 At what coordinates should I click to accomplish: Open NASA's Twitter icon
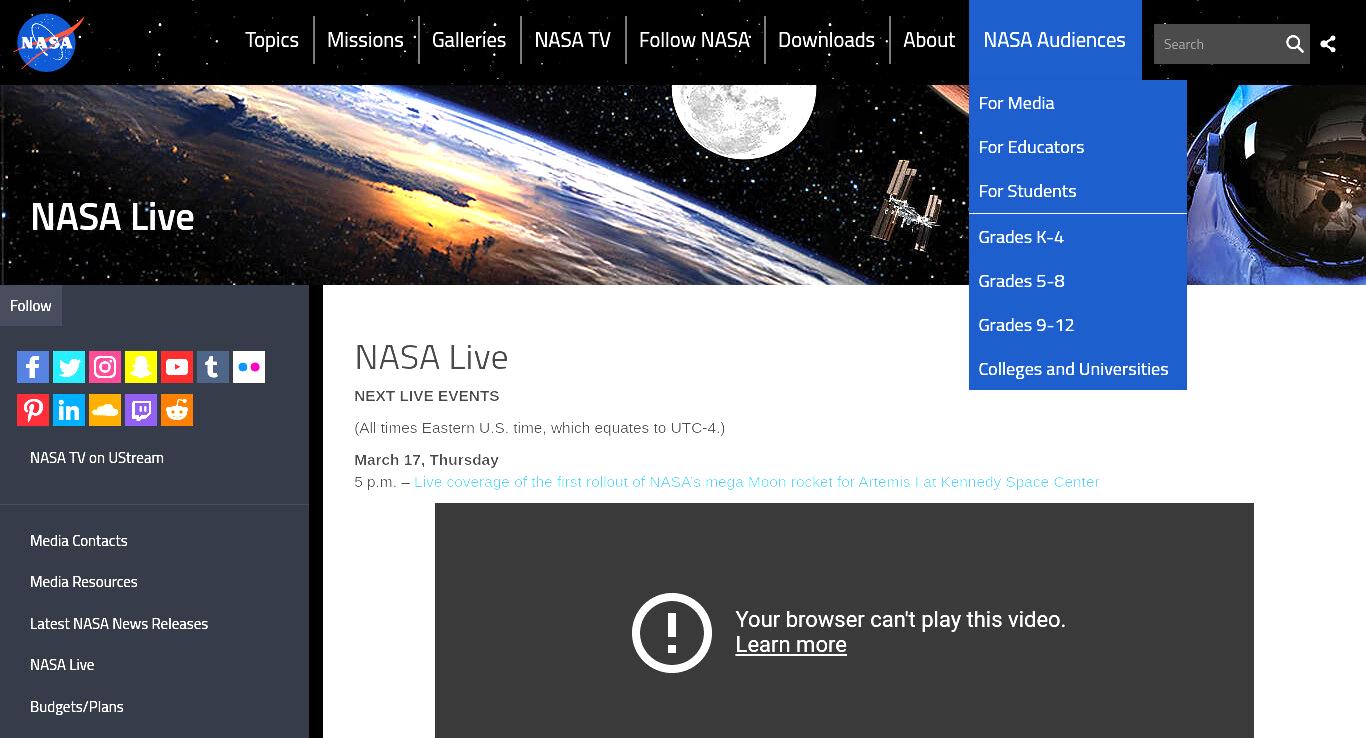69,367
